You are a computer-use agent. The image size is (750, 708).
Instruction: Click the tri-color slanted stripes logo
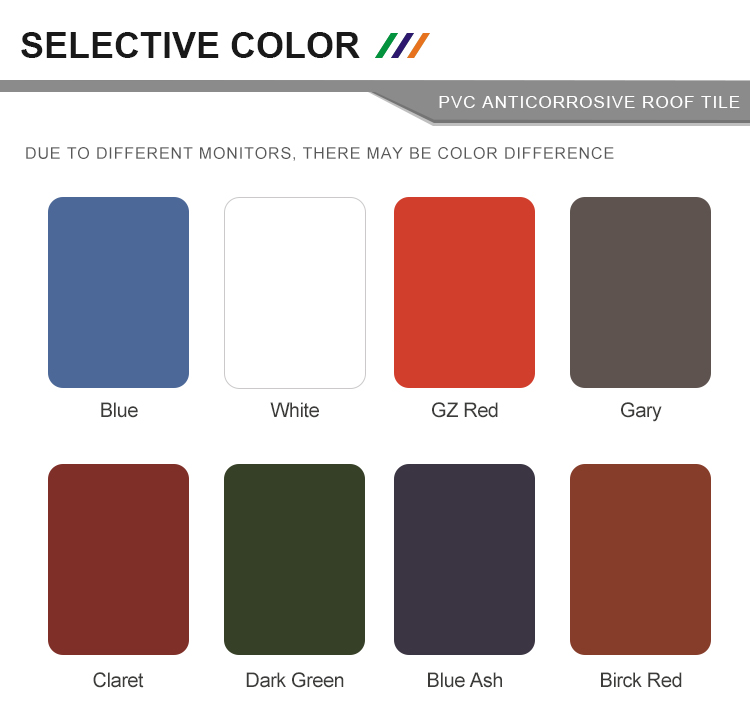coord(402,45)
